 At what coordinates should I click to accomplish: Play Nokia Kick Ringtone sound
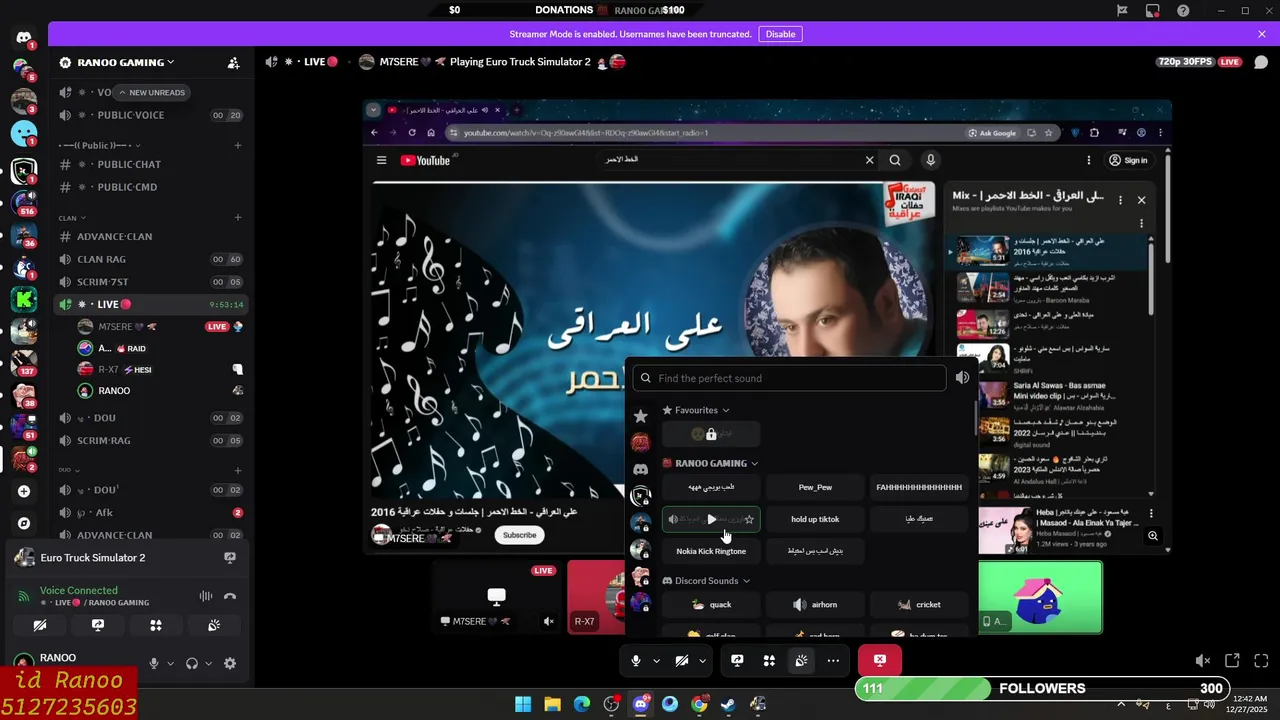711,552
